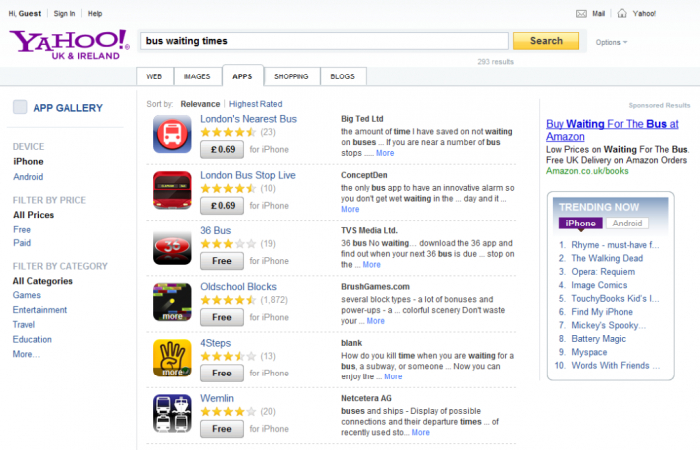700x450 pixels.
Task: Expand the Options dropdown
Action: coord(611,42)
